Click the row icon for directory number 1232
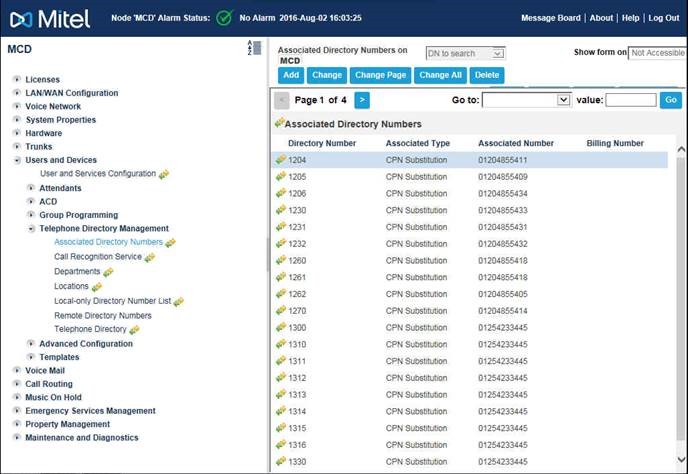Viewport: 688px width, 474px height. pyautogui.click(x=281, y=243)
